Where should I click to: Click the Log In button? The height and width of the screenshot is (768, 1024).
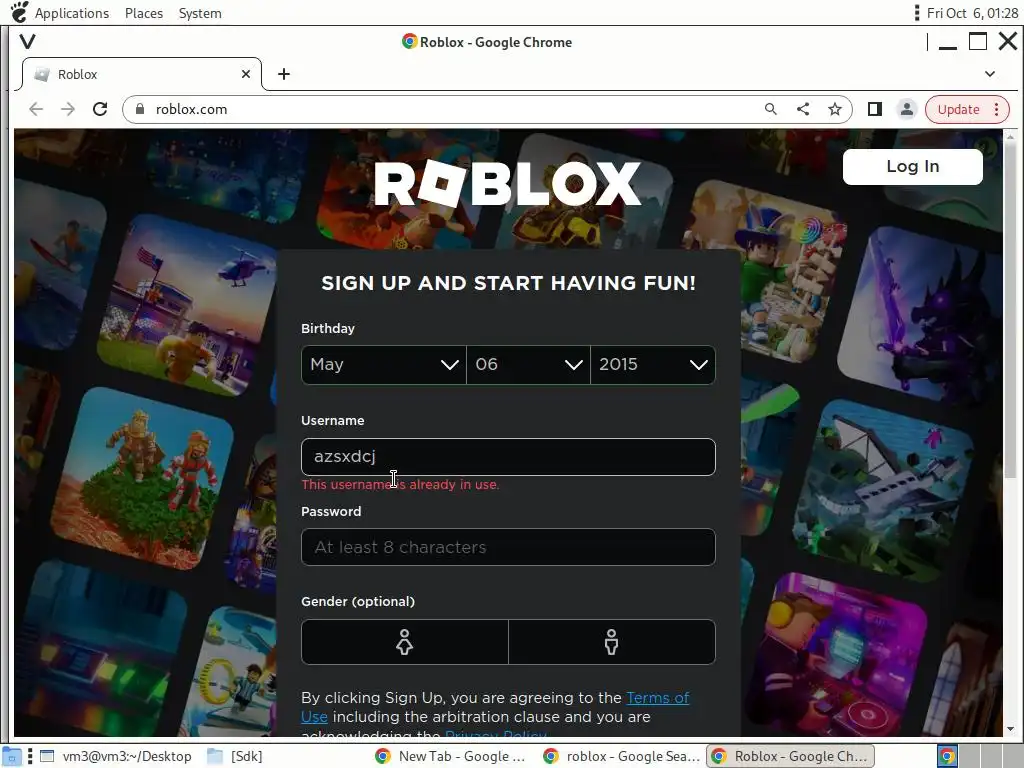[912, 167]
